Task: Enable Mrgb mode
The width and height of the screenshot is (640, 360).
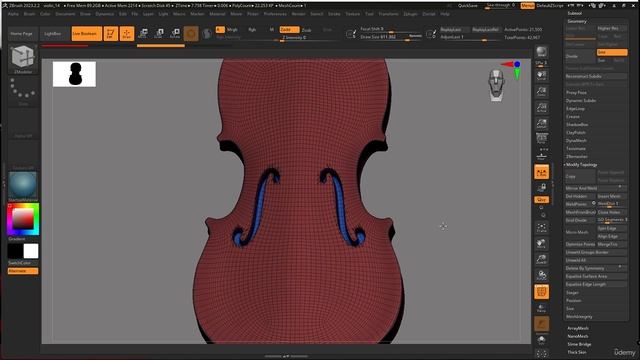Action: (232, 30)
